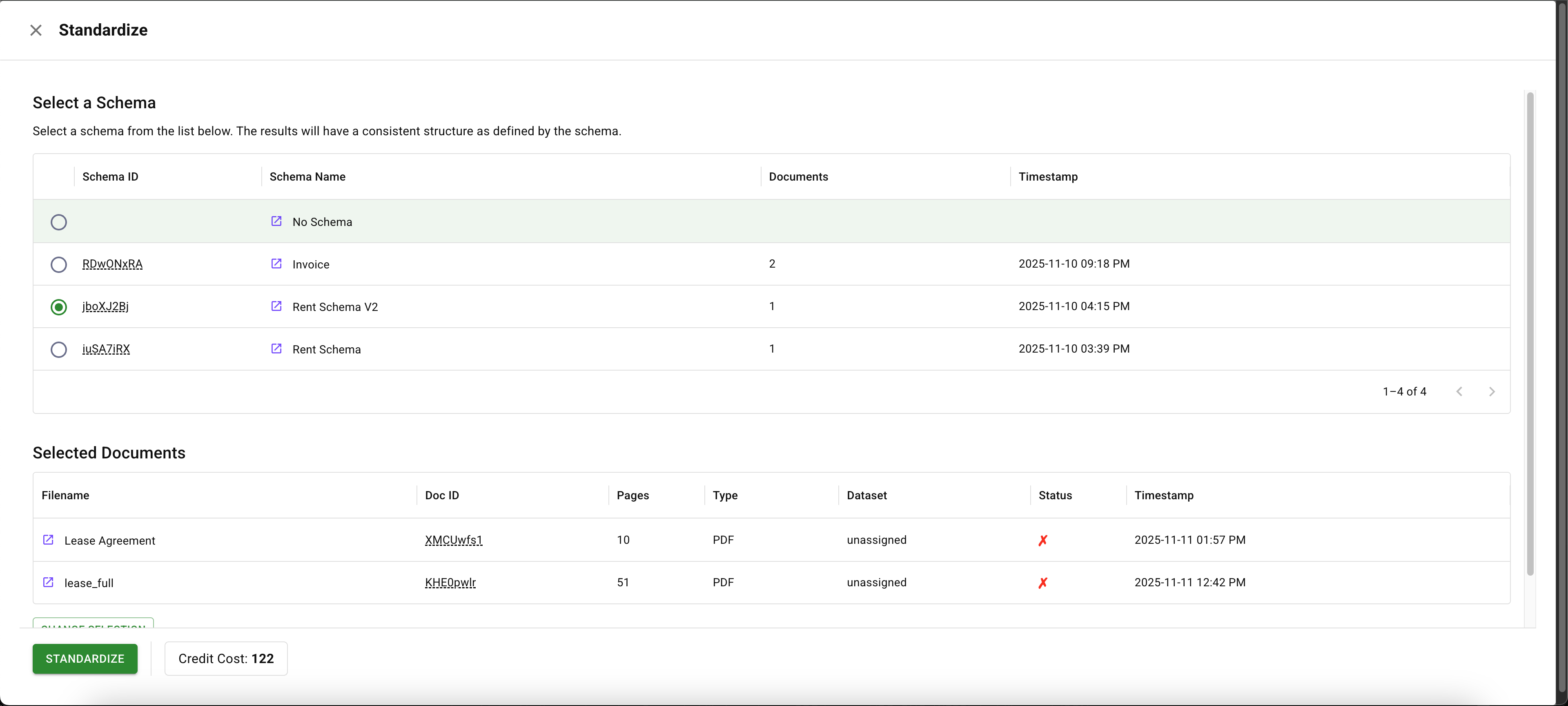Go to previous page of schemas
The height and width of the screenshot is (706, 1568).
(1459, 392)
